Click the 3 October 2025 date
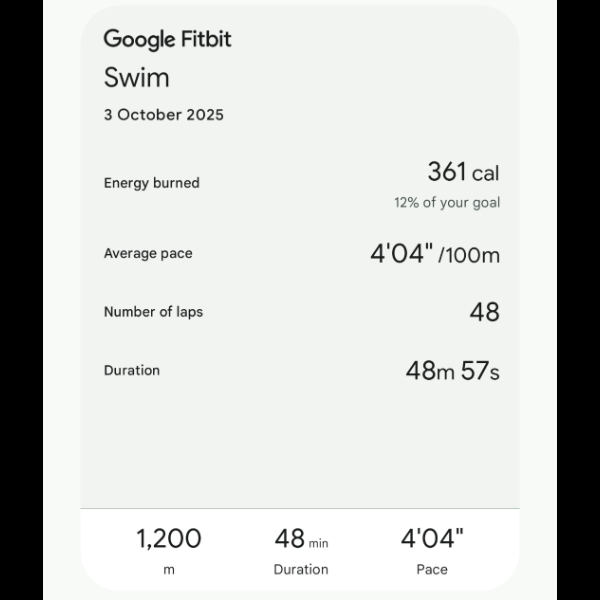The height and width of the screenshot is (600, 600). (164, 115)
